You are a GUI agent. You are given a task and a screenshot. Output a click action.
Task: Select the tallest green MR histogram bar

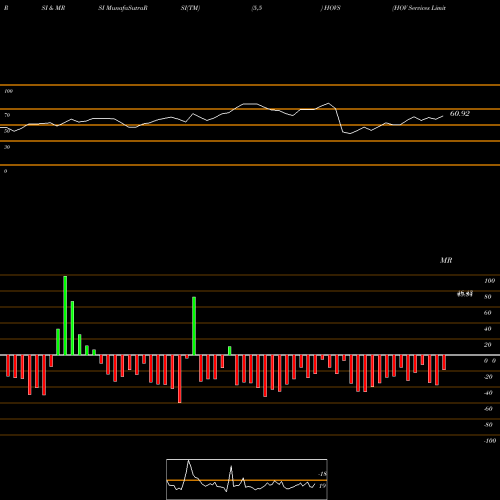click(65, 315)
